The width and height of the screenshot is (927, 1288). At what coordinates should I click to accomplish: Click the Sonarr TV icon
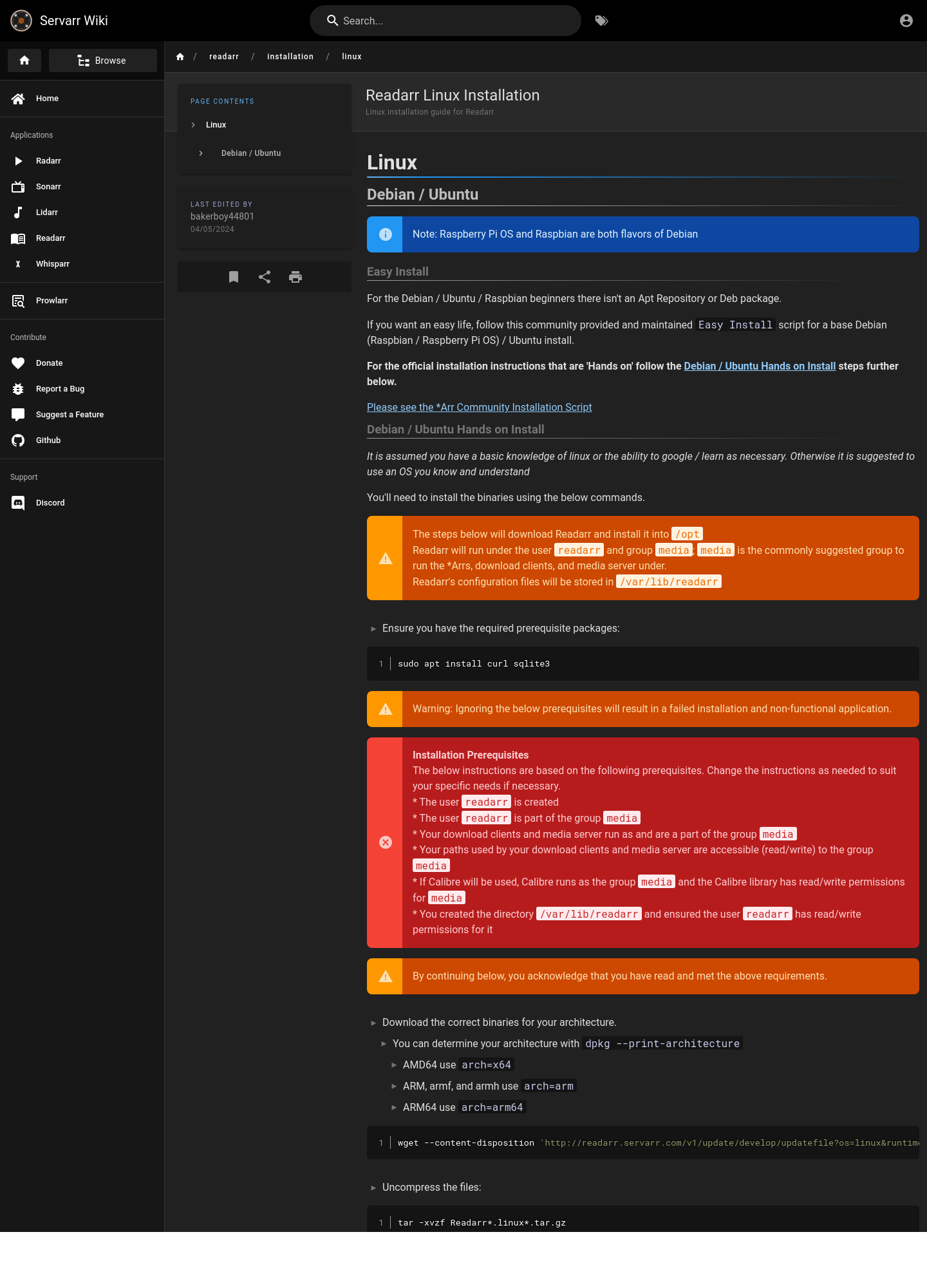[x=18, y=187]
